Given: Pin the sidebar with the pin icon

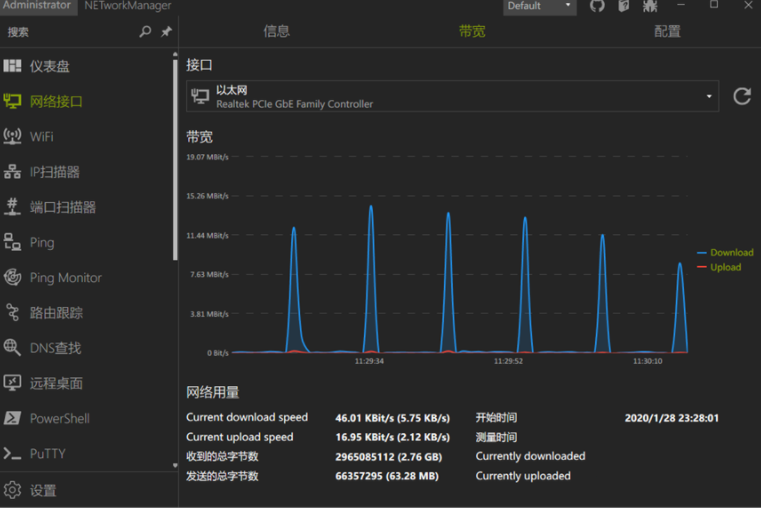Looking at the screenshot, I should [x=166, y=32].
